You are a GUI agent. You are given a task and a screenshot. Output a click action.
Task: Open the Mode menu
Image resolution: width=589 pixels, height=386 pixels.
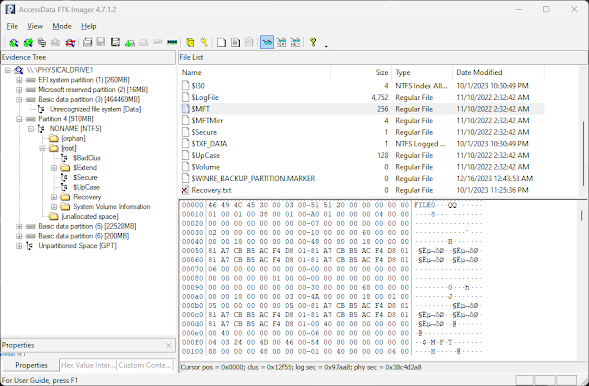pyautogui.click(x=62, y=26)
